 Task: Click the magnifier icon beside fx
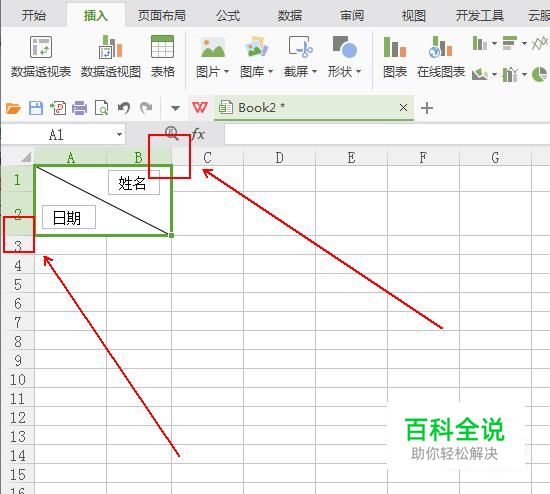coord(172,133)
